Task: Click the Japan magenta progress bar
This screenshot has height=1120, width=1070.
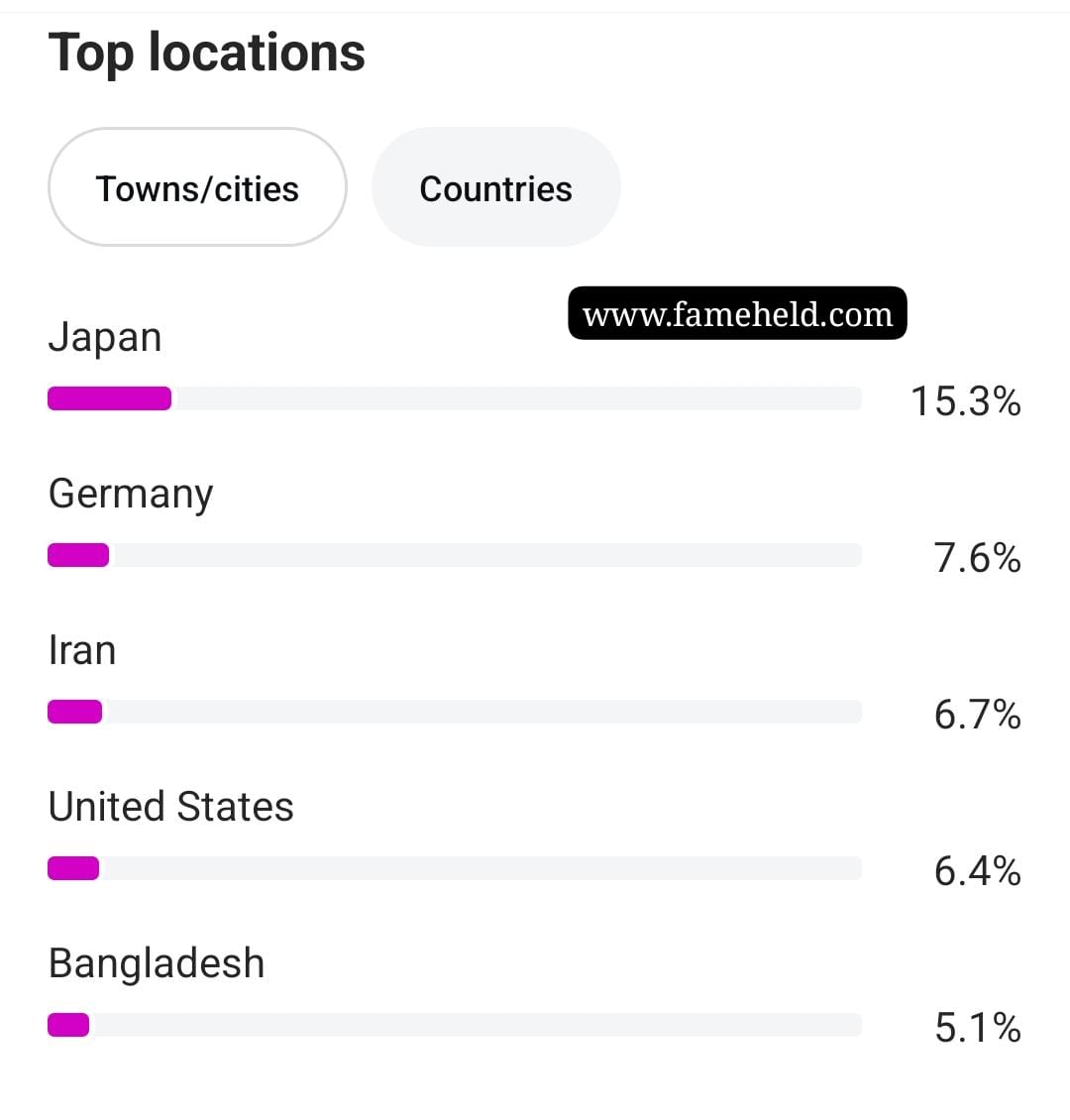Action: (x=109, y=398)
